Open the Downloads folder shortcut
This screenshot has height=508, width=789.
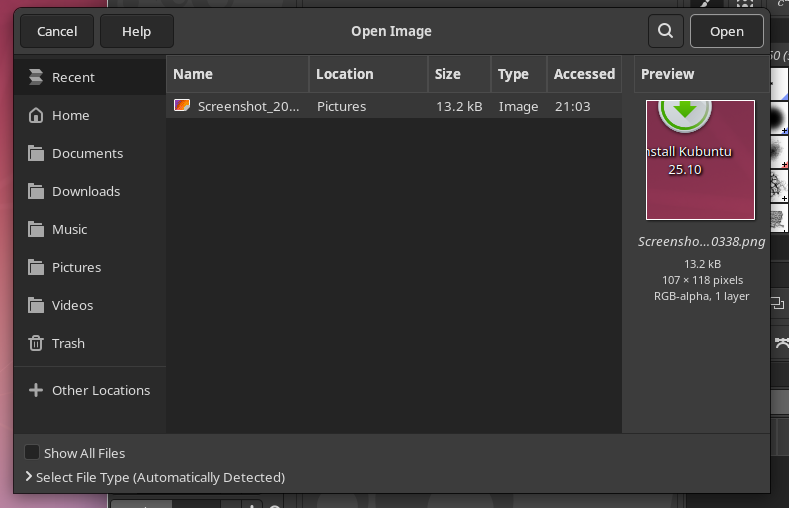(x=85, y=191)
